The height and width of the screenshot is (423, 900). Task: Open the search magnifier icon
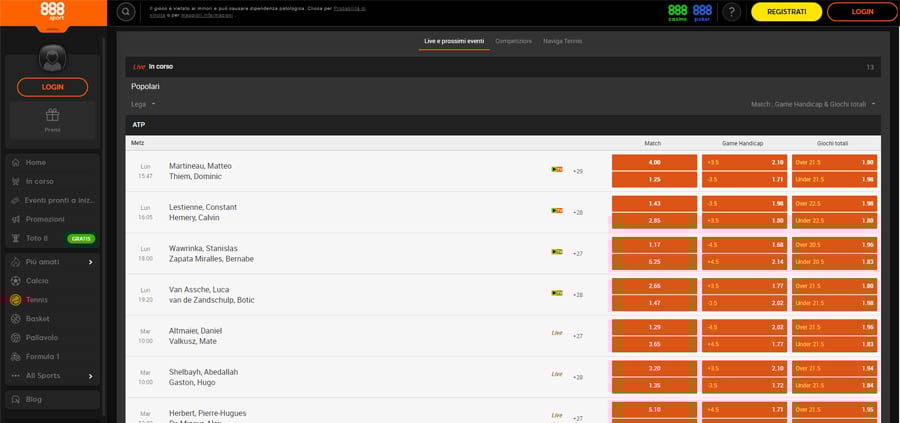[126, 11]
